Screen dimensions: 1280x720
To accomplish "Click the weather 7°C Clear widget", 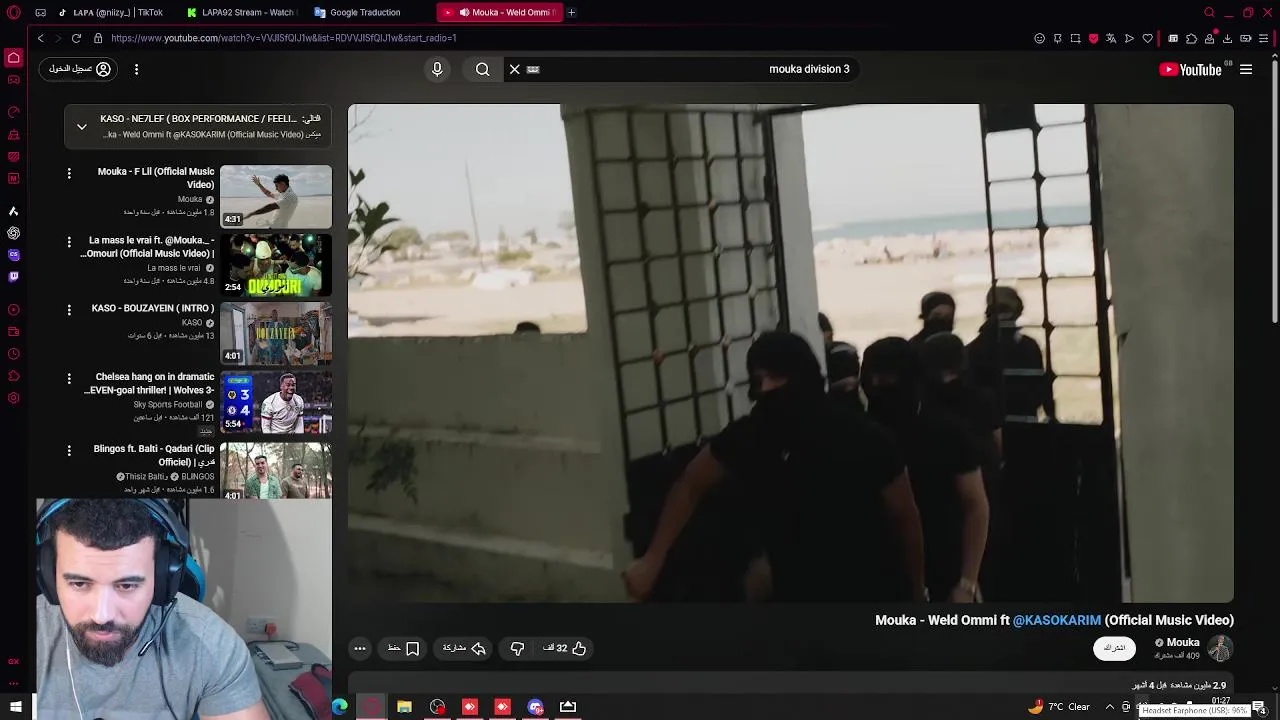I will coord(1061,707).
